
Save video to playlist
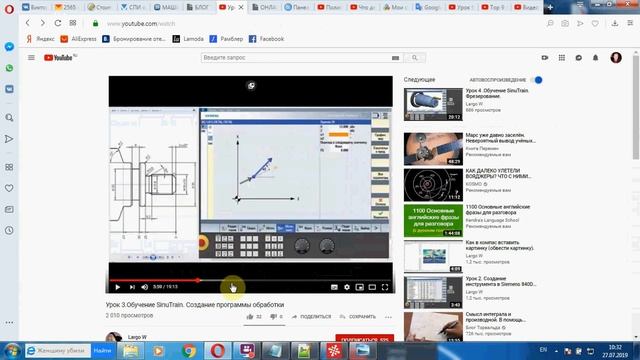(358, 317)
